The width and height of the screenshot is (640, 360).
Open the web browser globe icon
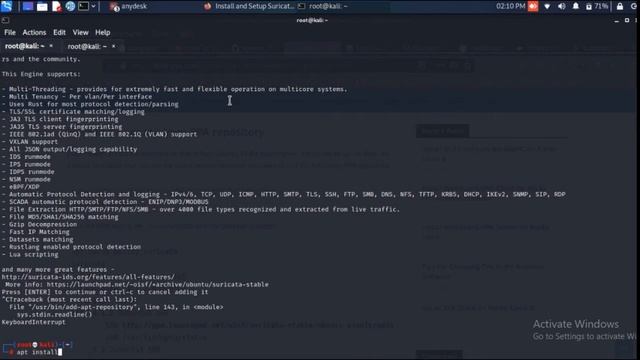[70, 6]
